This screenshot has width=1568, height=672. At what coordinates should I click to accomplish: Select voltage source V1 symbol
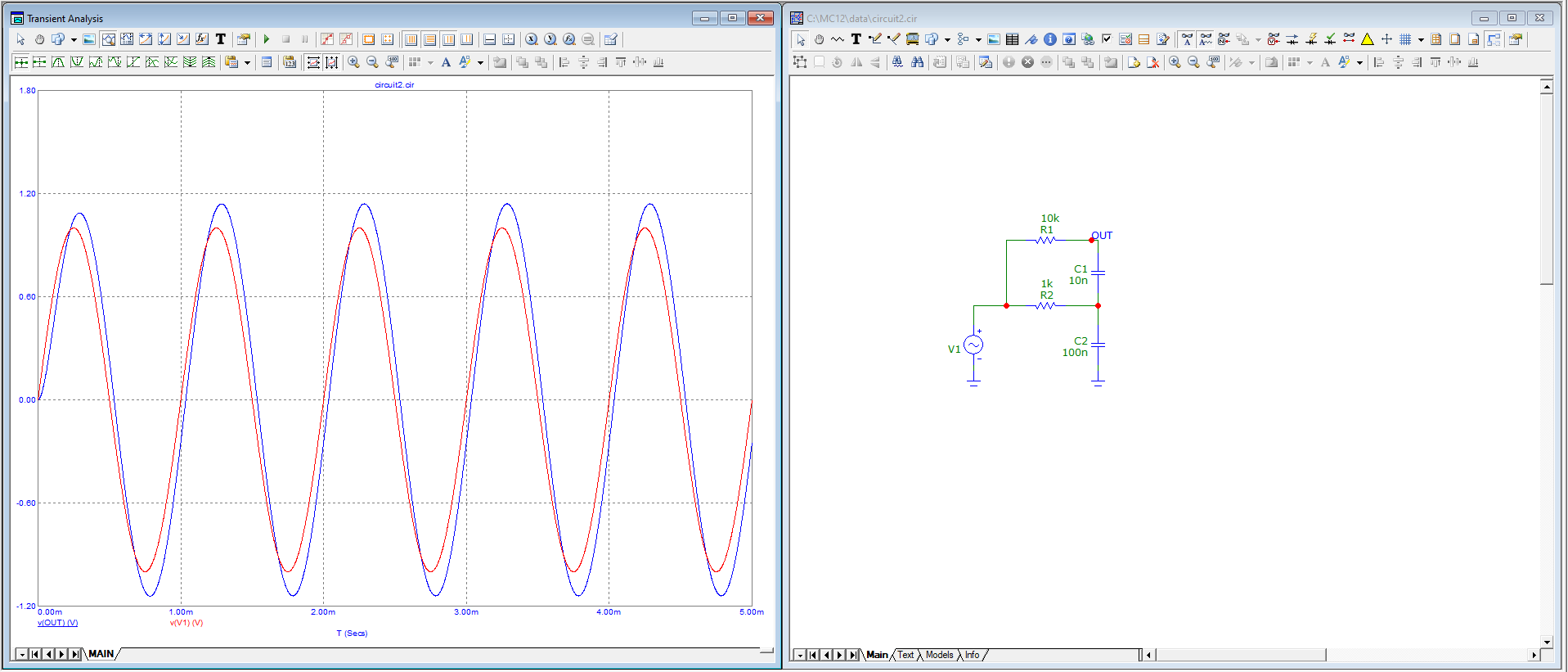[x=973, y=345]
